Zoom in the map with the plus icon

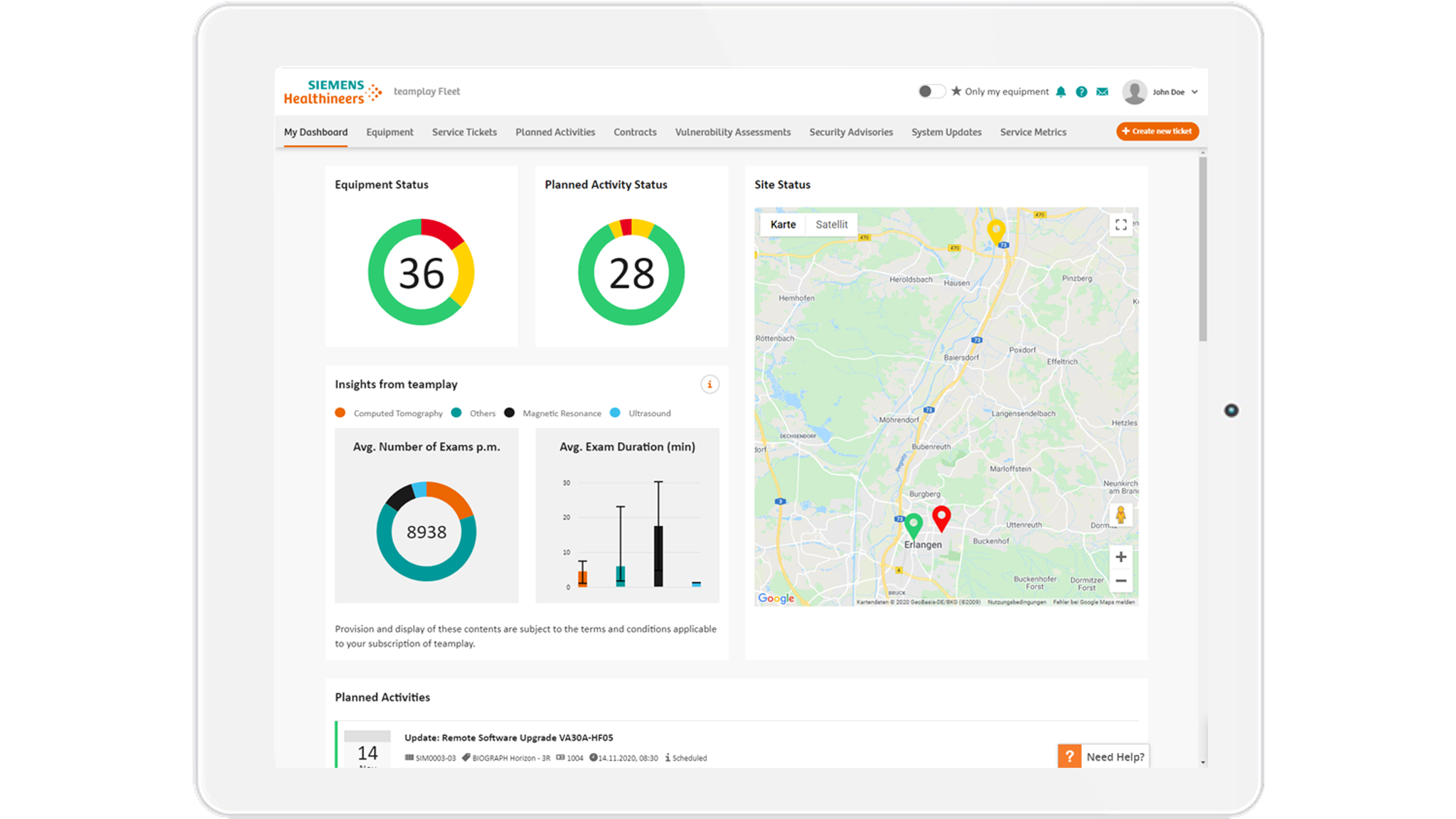[x=1121, y=557]
